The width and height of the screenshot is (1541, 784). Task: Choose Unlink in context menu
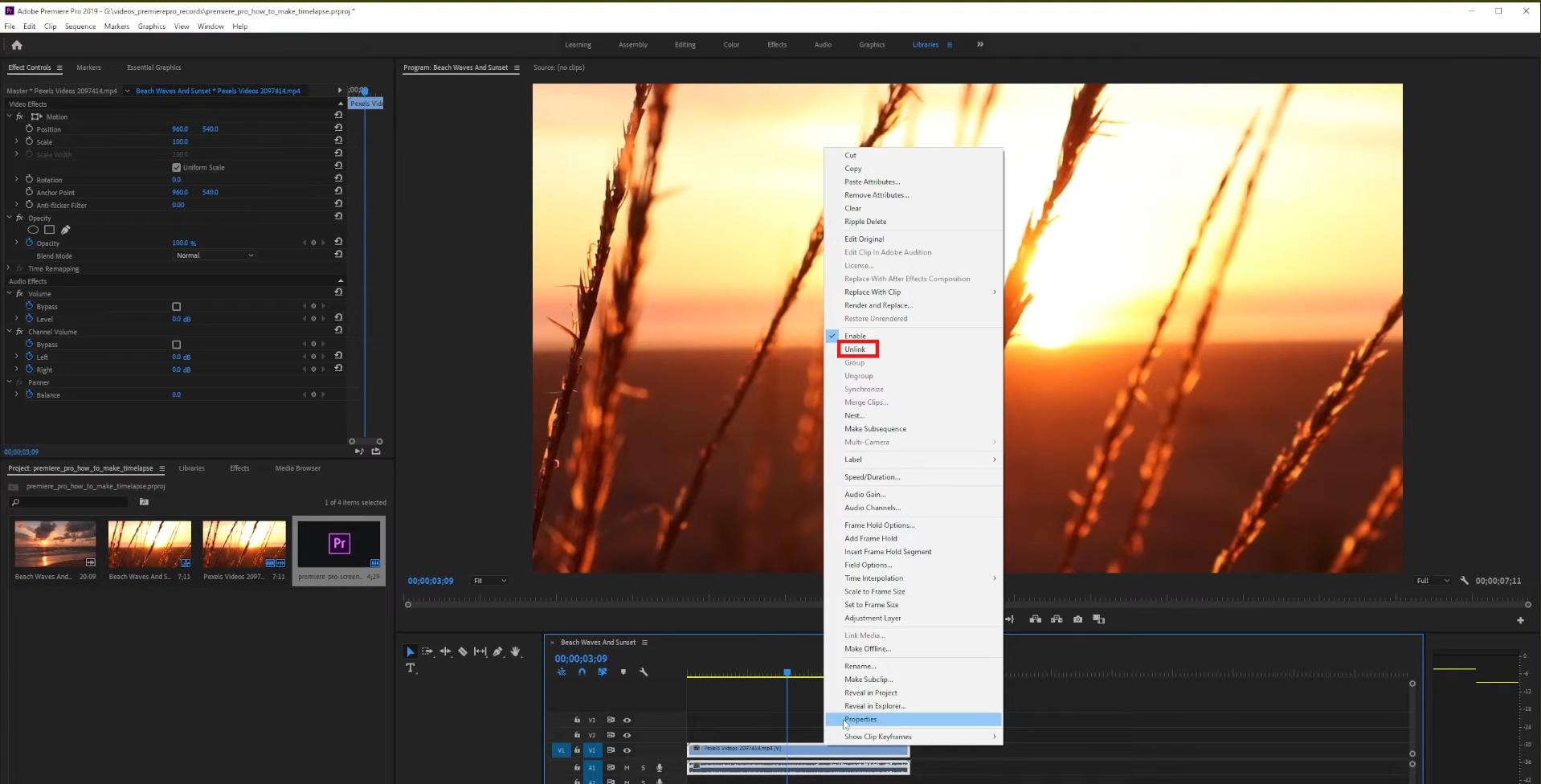(x=855, y=349)
